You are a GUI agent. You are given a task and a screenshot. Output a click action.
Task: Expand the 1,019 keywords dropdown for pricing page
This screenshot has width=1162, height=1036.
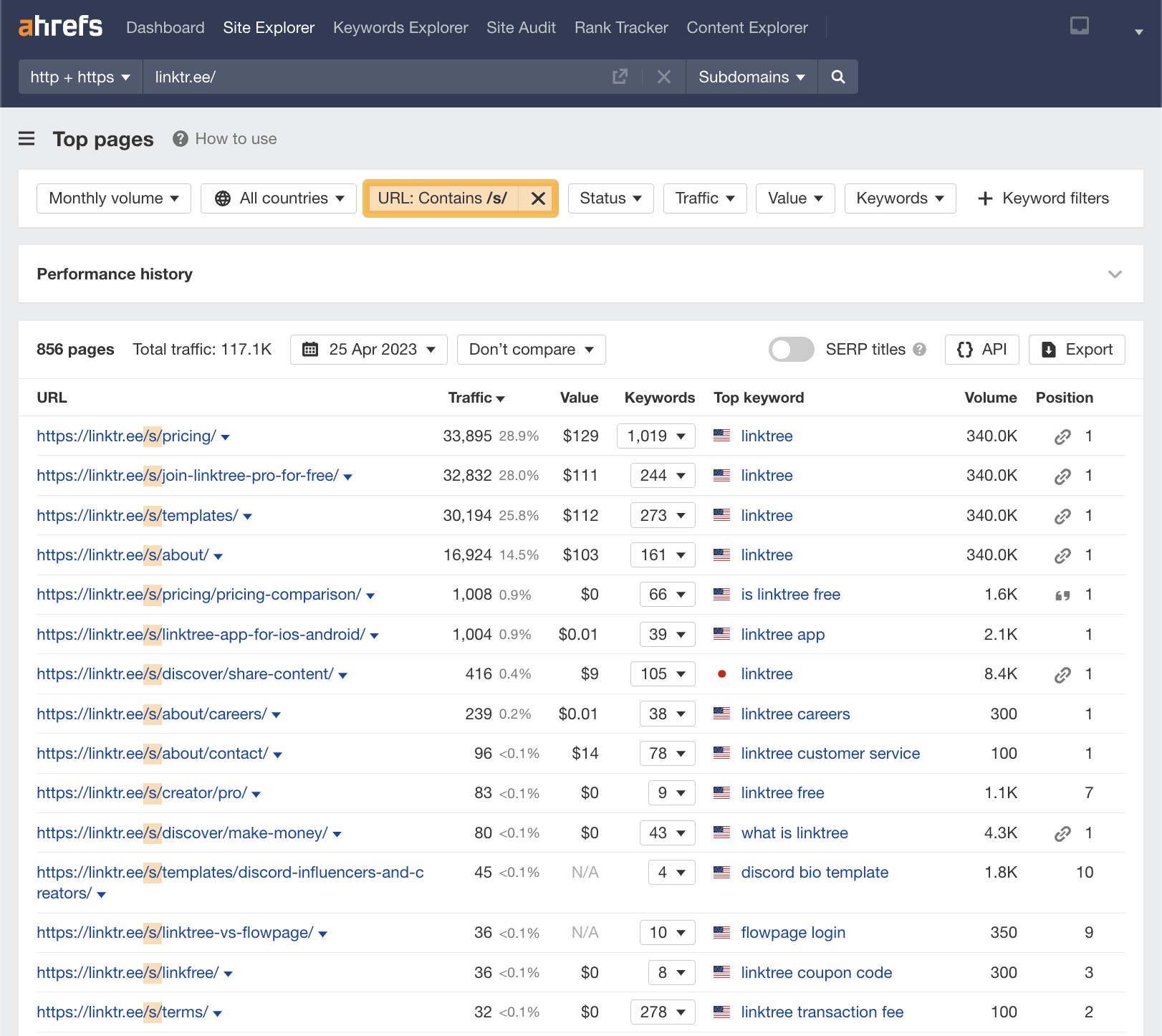tap(655, 436)
